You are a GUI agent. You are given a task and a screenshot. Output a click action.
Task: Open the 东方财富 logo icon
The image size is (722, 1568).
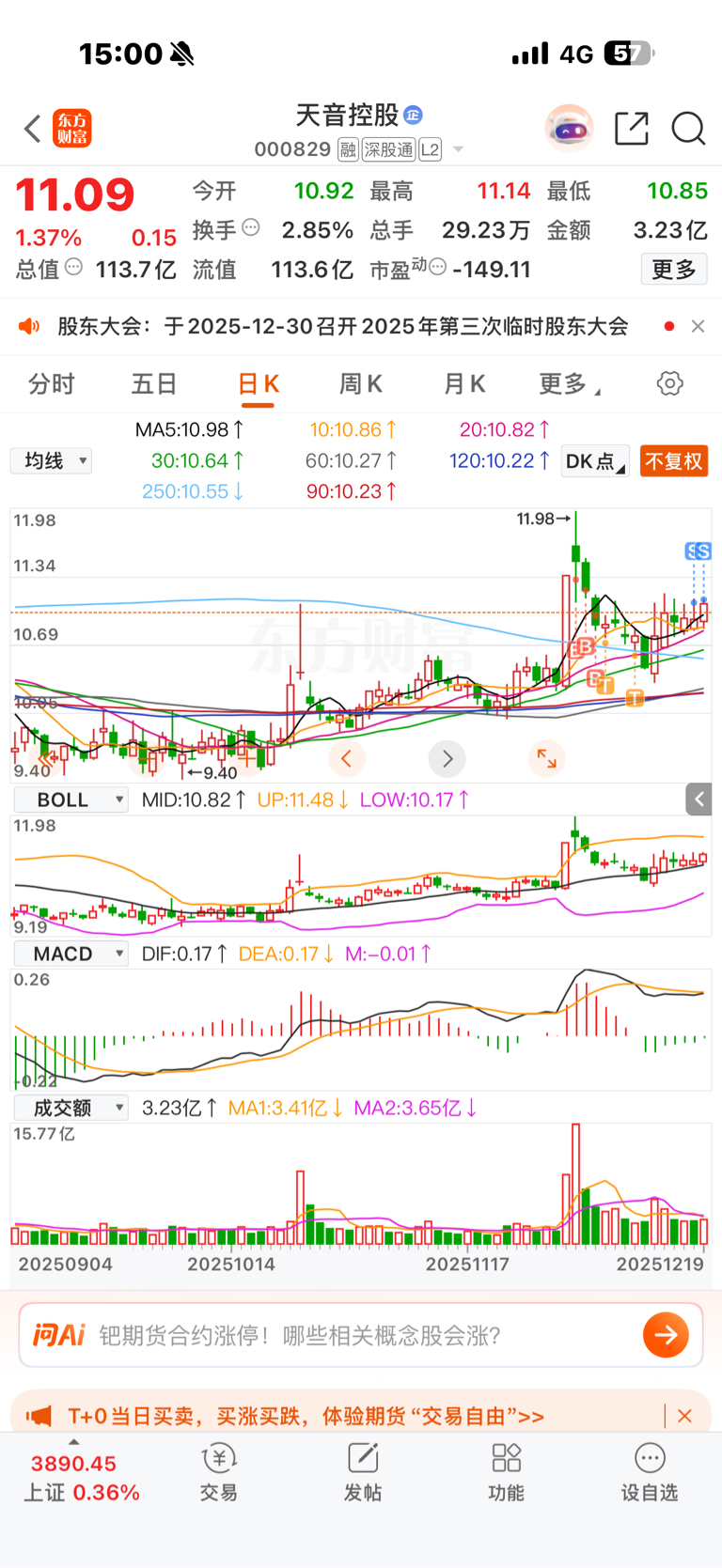tap(72, 129)
